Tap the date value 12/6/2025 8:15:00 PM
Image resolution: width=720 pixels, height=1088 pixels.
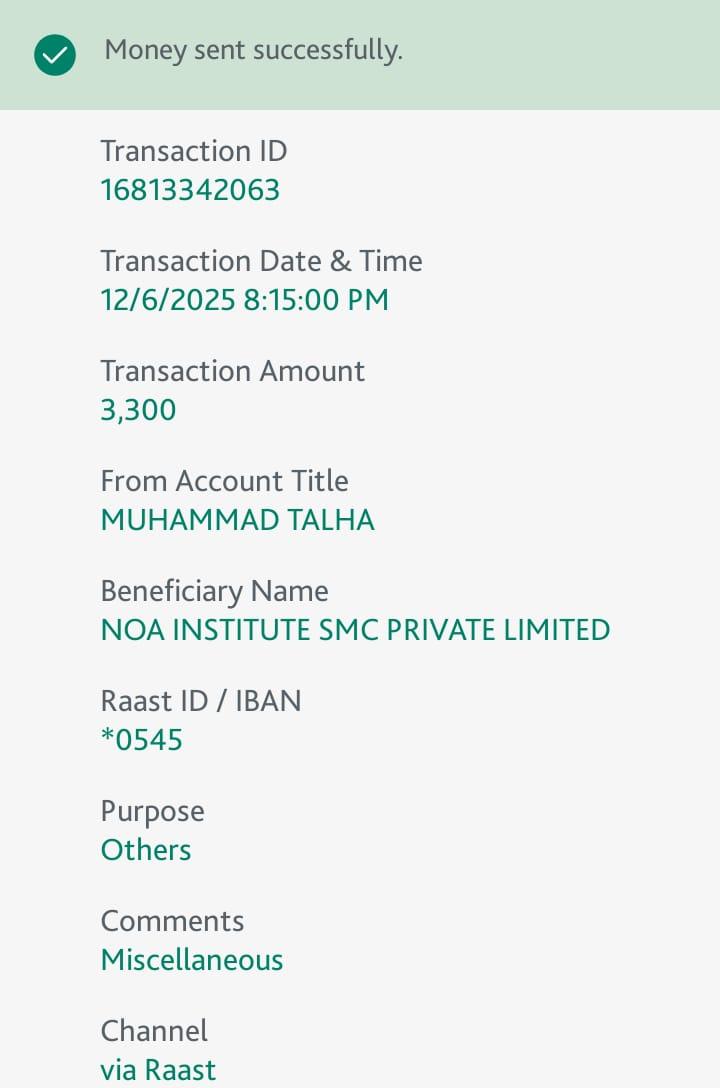pyautogui.click(x=244, y=300)
